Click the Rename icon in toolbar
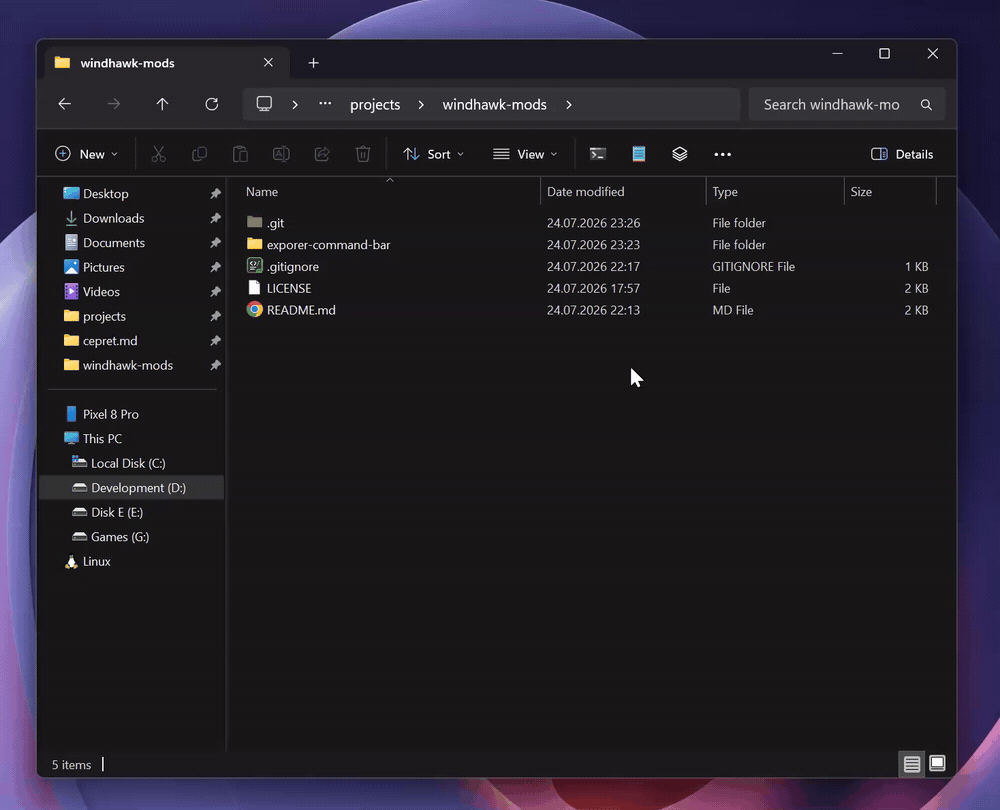The height and width of the screenshot is (810, 1000). pos(281,154)
